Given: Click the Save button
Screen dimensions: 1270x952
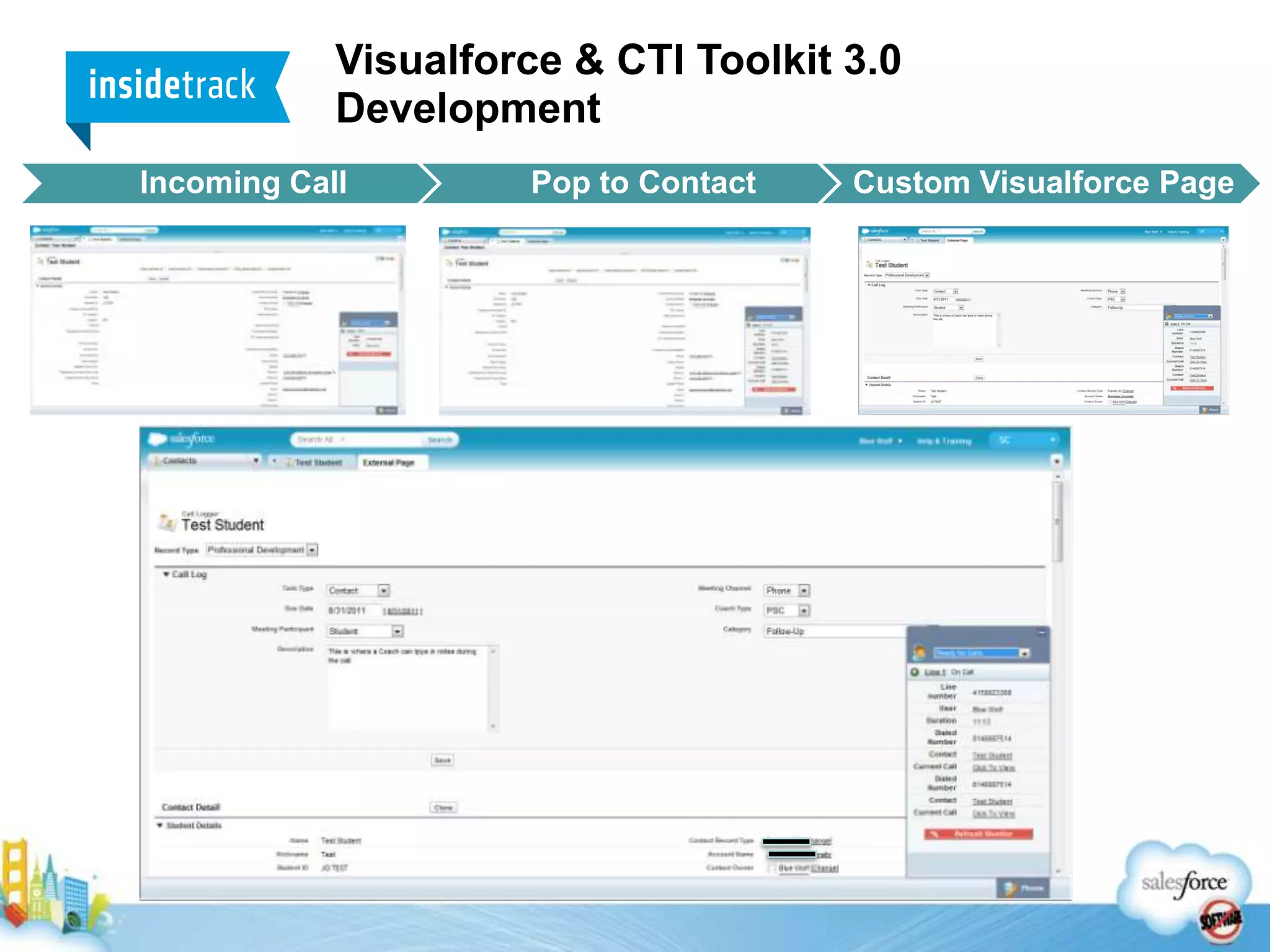Looking at the screenshot, I should [442, 760].
